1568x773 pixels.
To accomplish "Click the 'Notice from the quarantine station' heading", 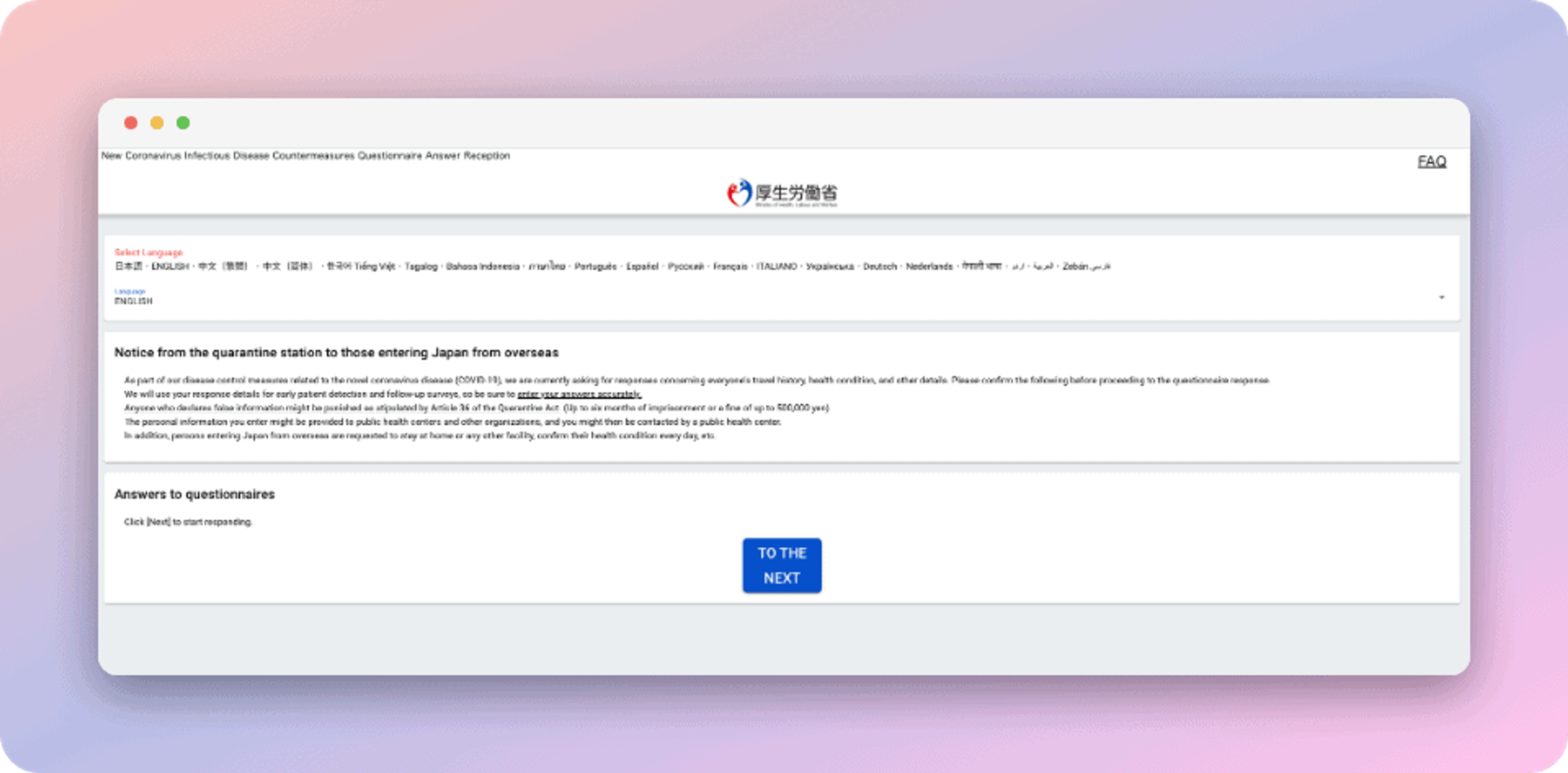I will tap(336, 353).
